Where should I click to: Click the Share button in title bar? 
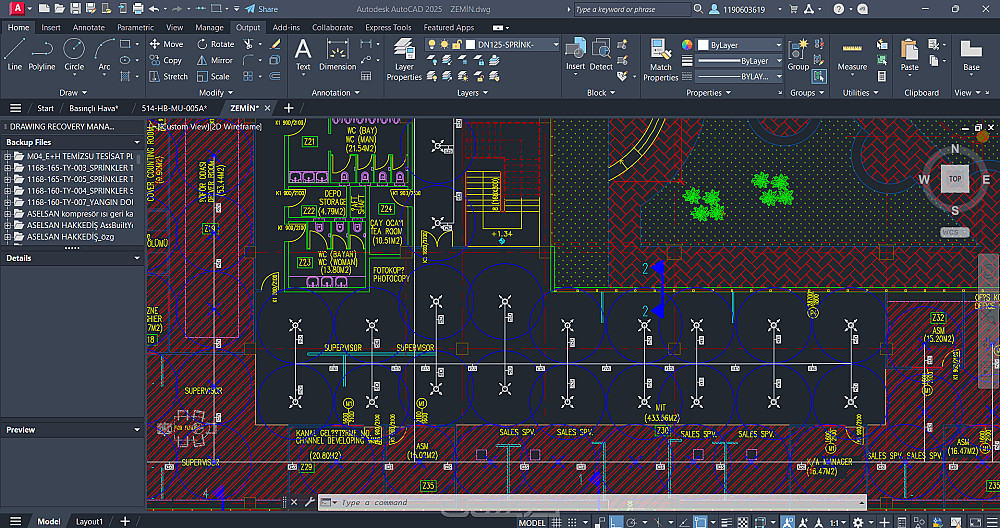261,8
